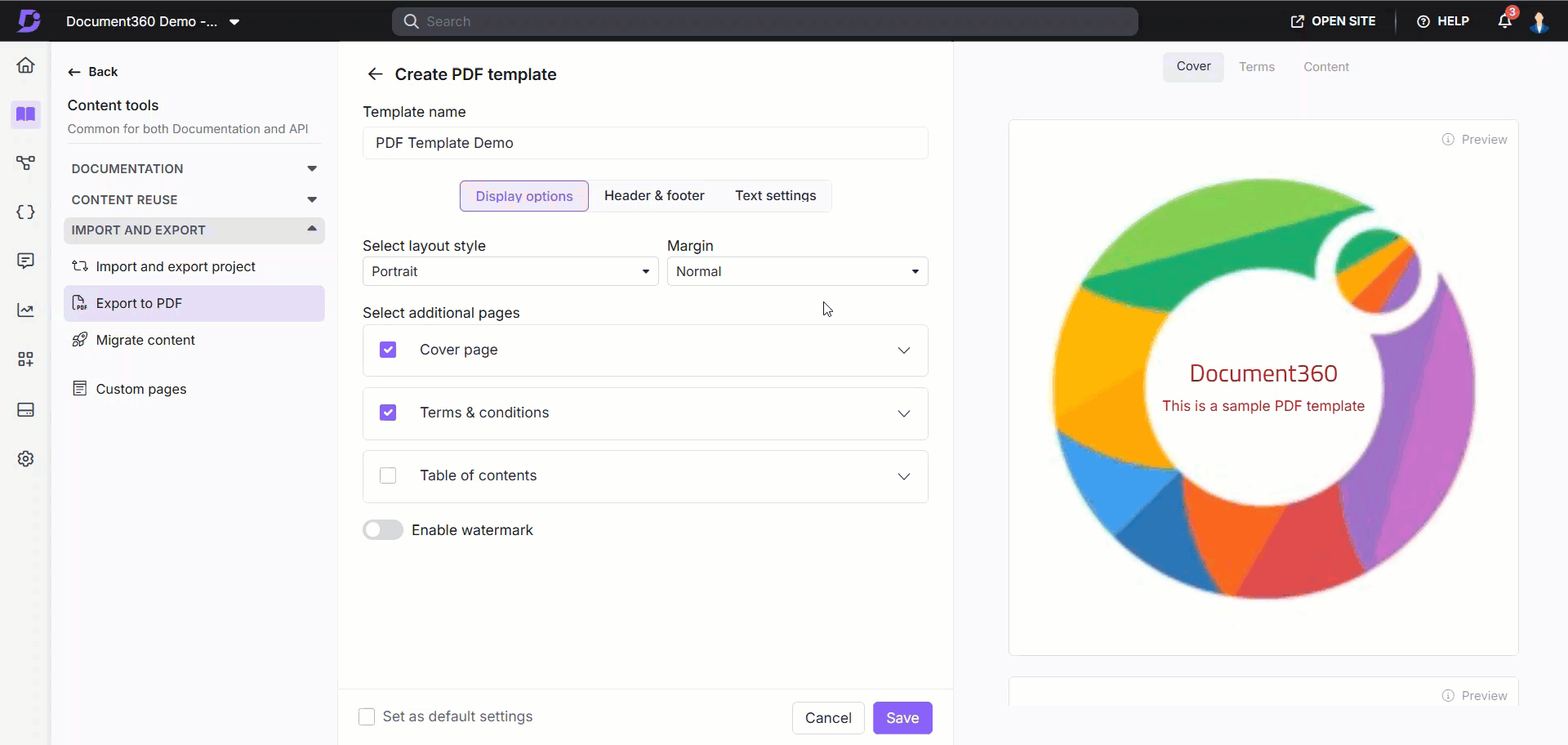Viewport: 1568px width, 745px height.
Task: Click the back arrow beside Create PDF template
Action: click(375, 74)
